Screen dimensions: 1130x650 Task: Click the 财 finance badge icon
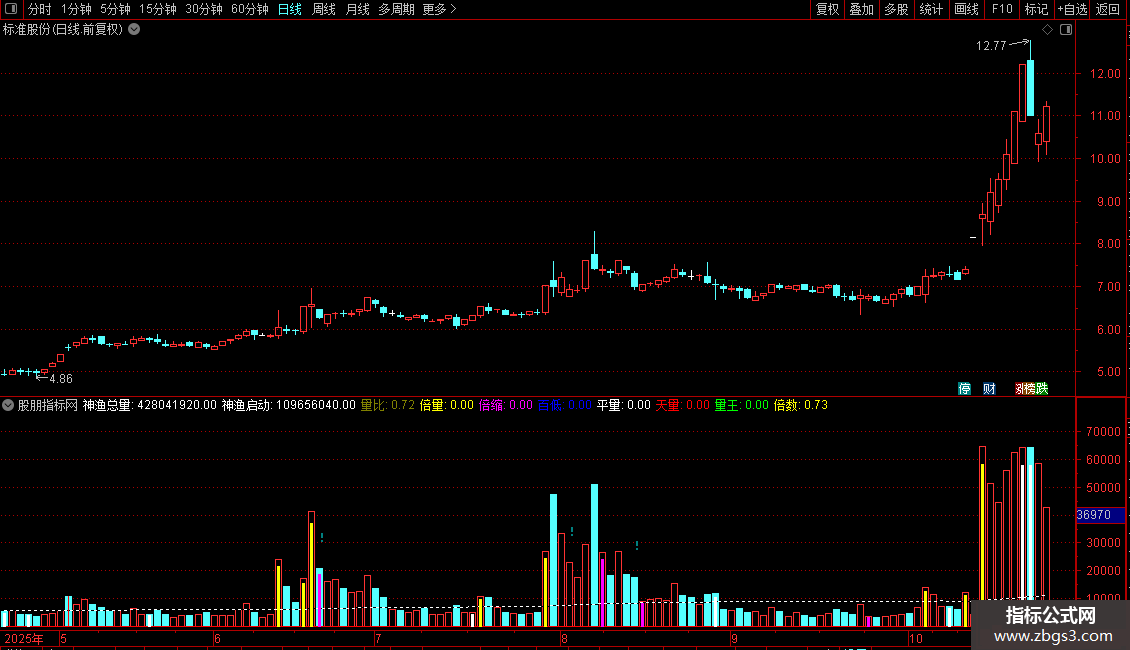tap(989, 388)
